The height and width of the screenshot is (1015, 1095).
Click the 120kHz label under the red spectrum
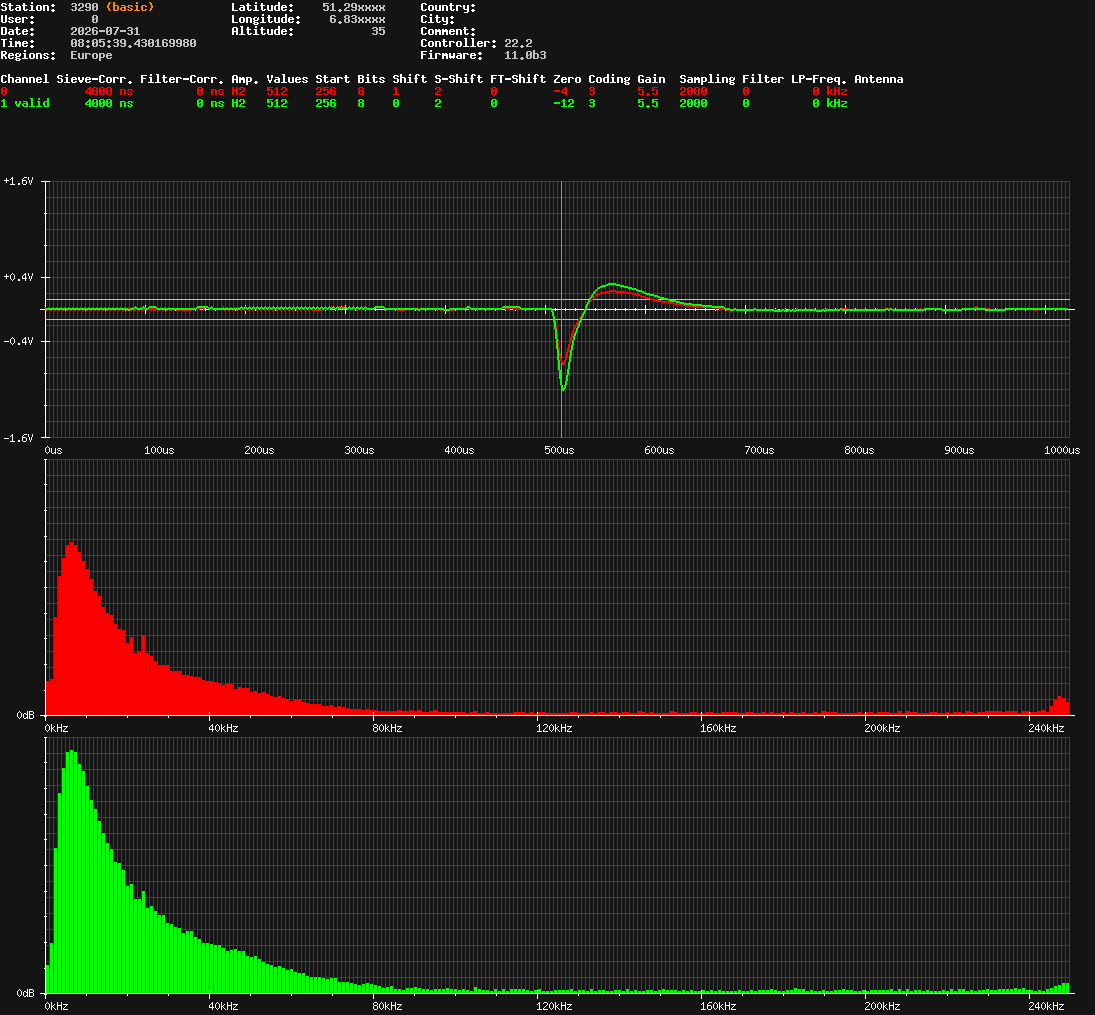tap(554, 729)
